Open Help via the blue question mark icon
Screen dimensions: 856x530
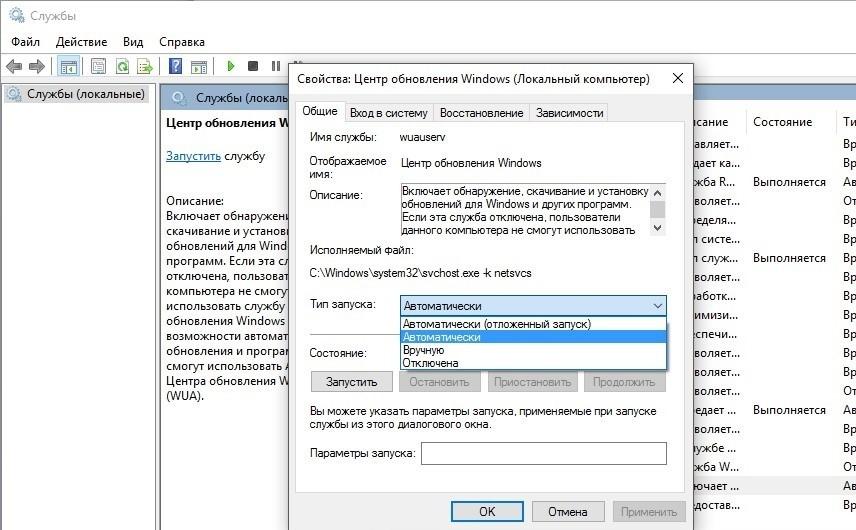coord(175,66)
